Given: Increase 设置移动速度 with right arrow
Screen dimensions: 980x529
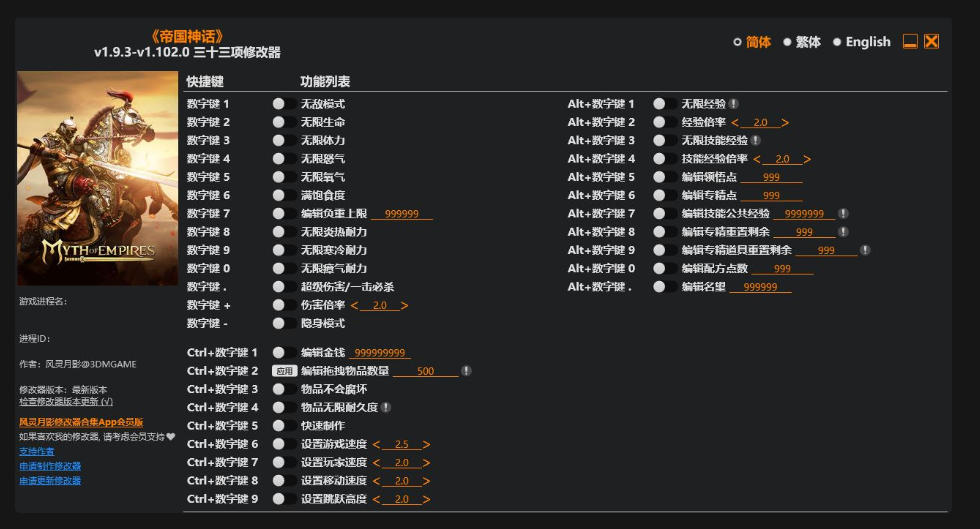Looking at the screenshot, I should pos(426,481).
